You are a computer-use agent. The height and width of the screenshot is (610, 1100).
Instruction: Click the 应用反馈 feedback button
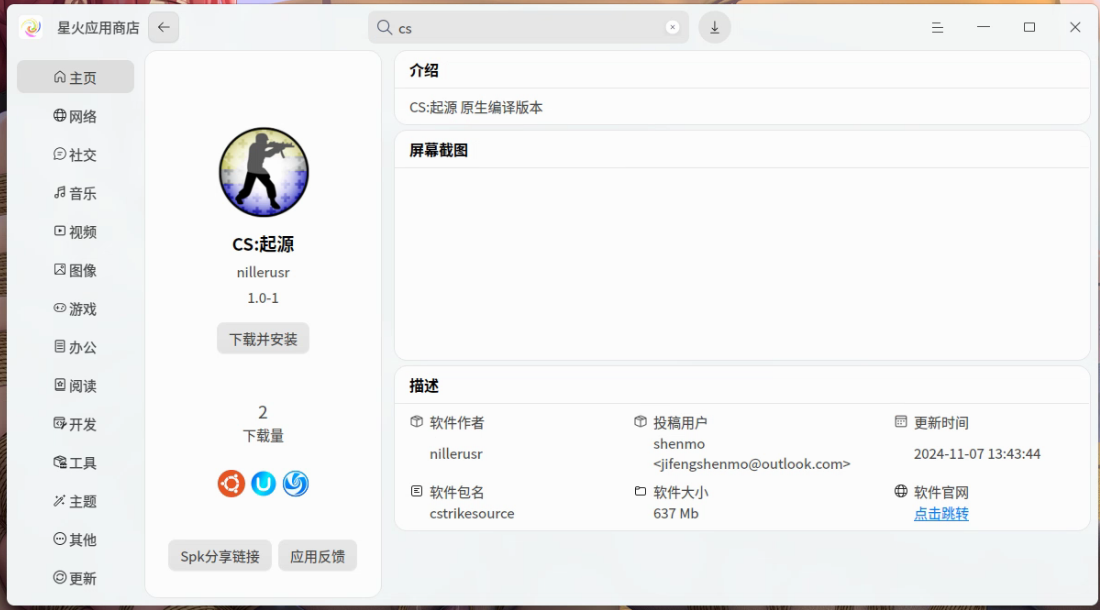318,556
